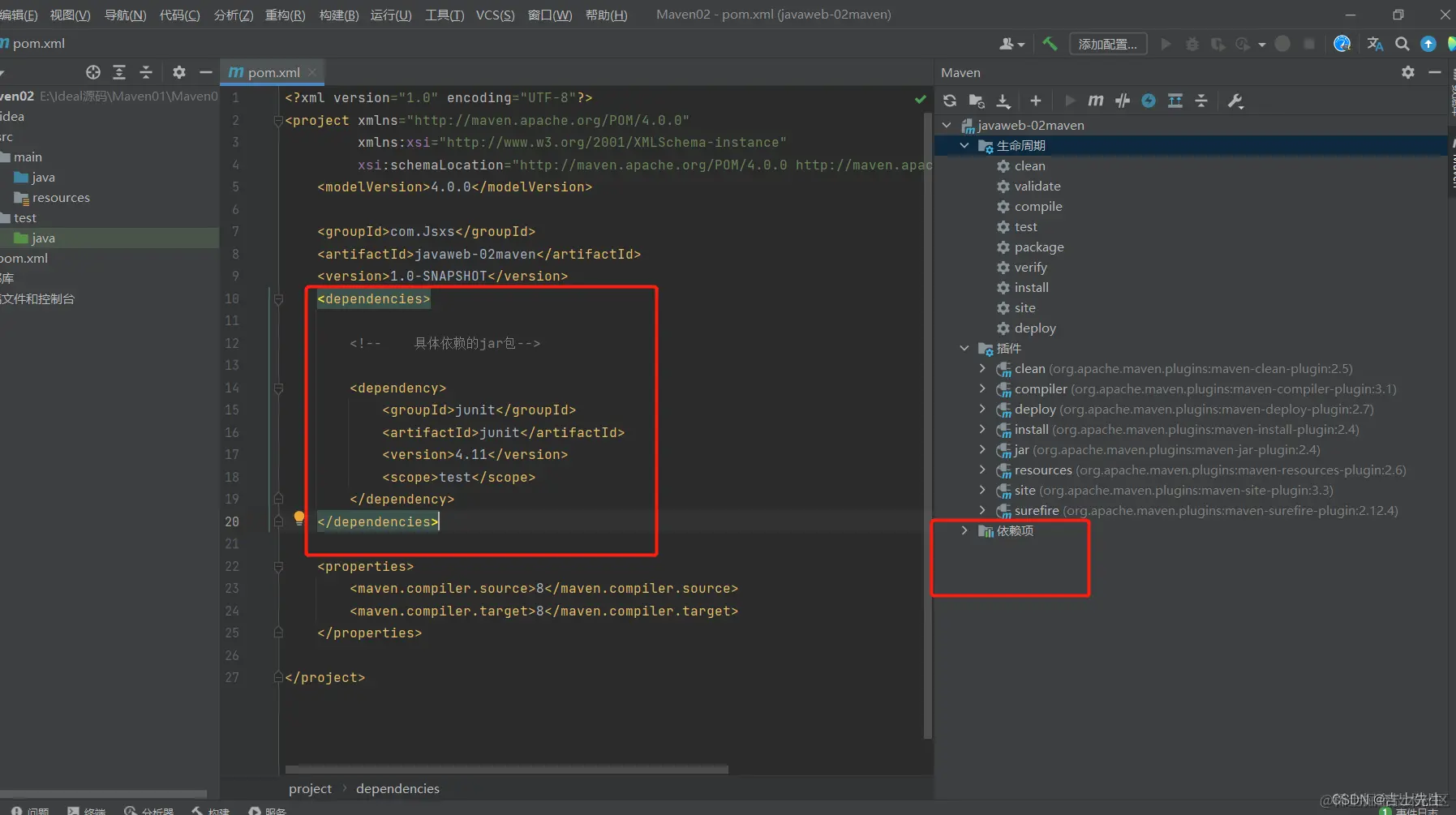The image size is (1456, 815).
Task: Hide the Maven tool window
Action: tap(1435, 72)
